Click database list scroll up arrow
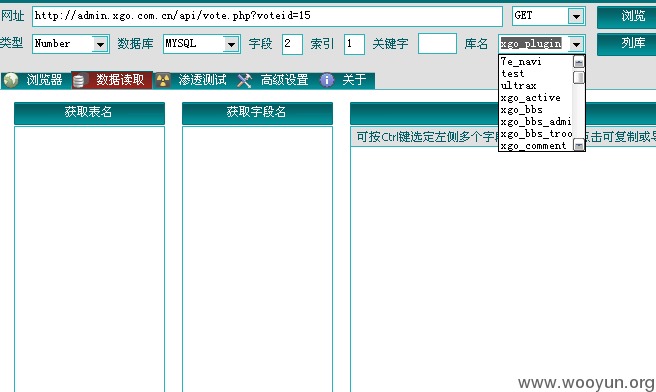 (x=579, y=62)
